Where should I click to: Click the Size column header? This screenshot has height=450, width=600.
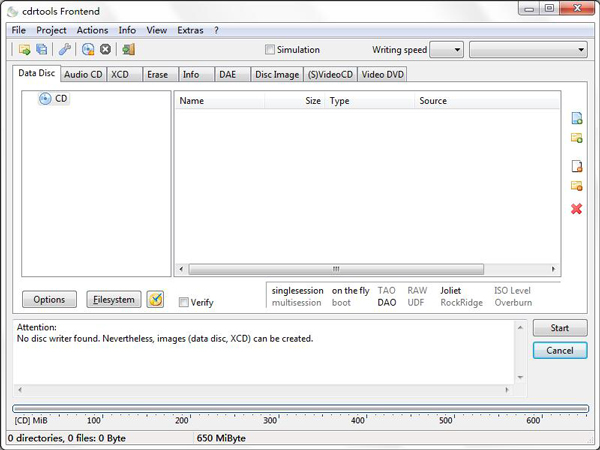pyautogui.click(x=294, y=101)
